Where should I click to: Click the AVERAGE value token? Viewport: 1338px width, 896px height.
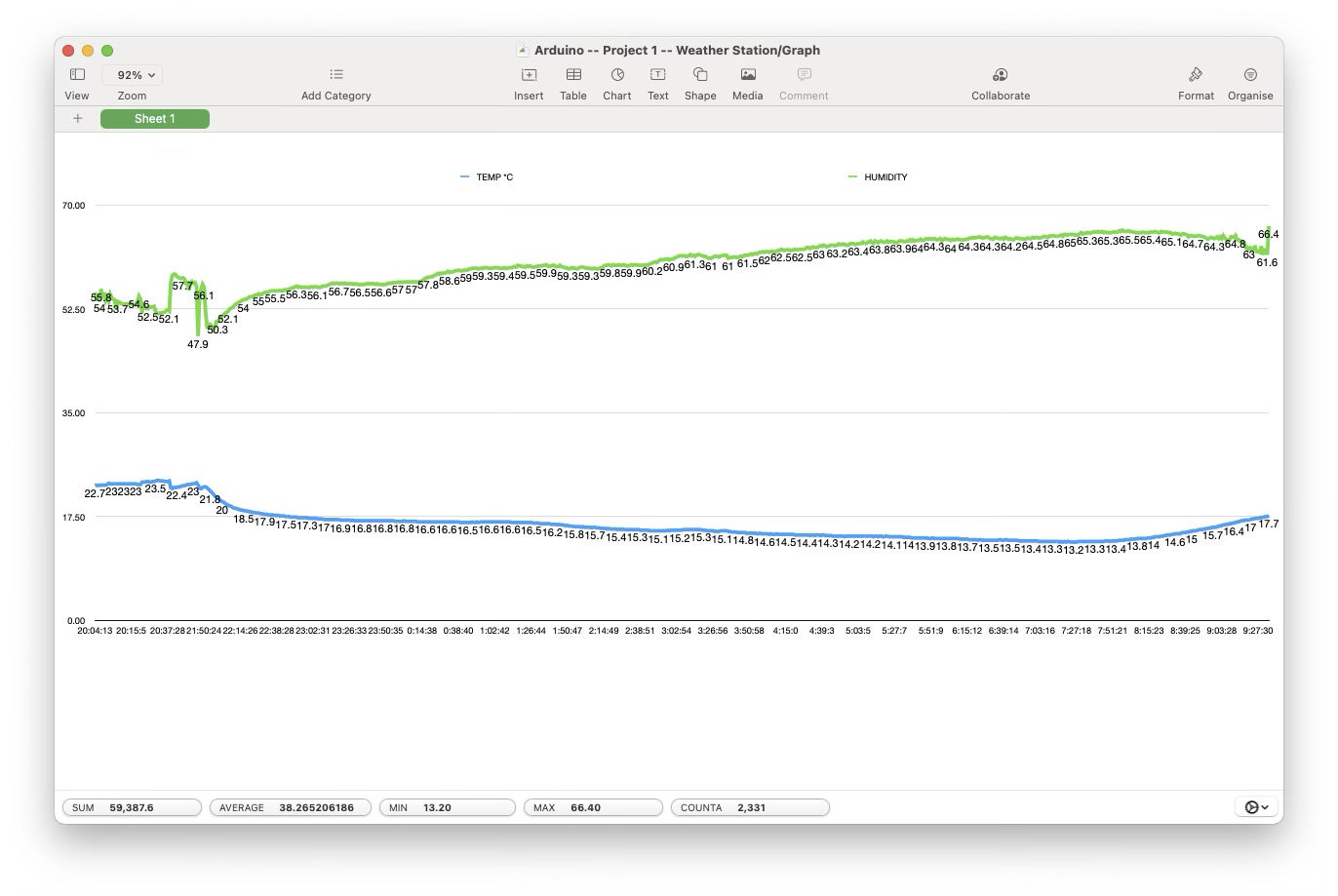tap(291, 807)
